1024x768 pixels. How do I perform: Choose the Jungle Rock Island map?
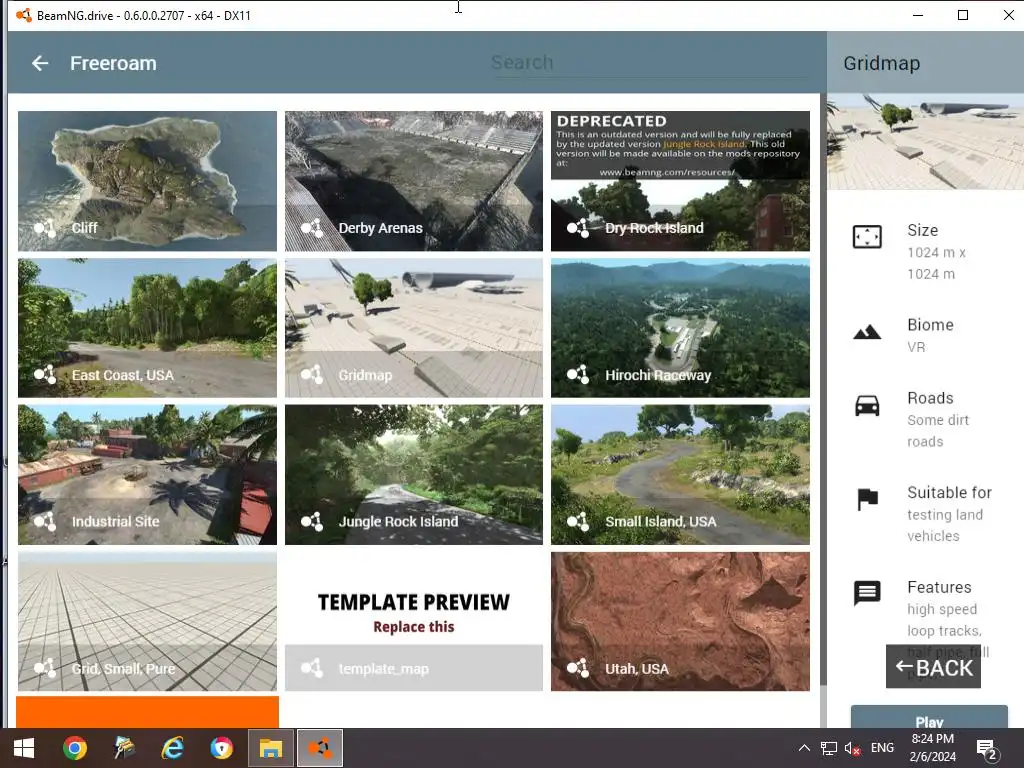coord(413,475)
